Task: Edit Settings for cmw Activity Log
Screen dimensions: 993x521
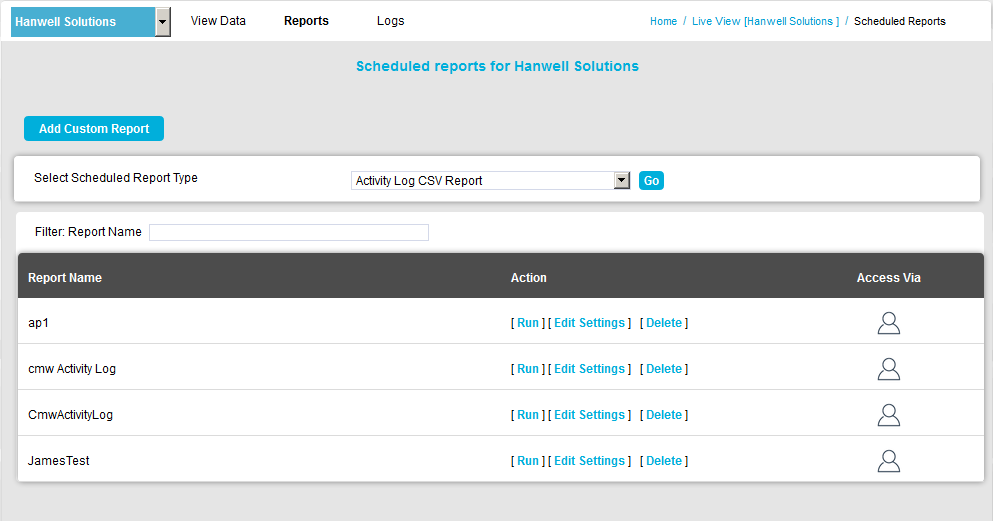Action: pyautogui.click(x=590, y=369)
